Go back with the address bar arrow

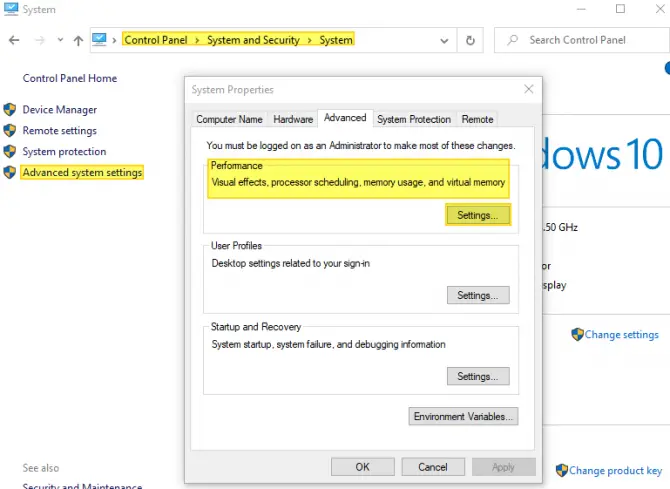14,40
